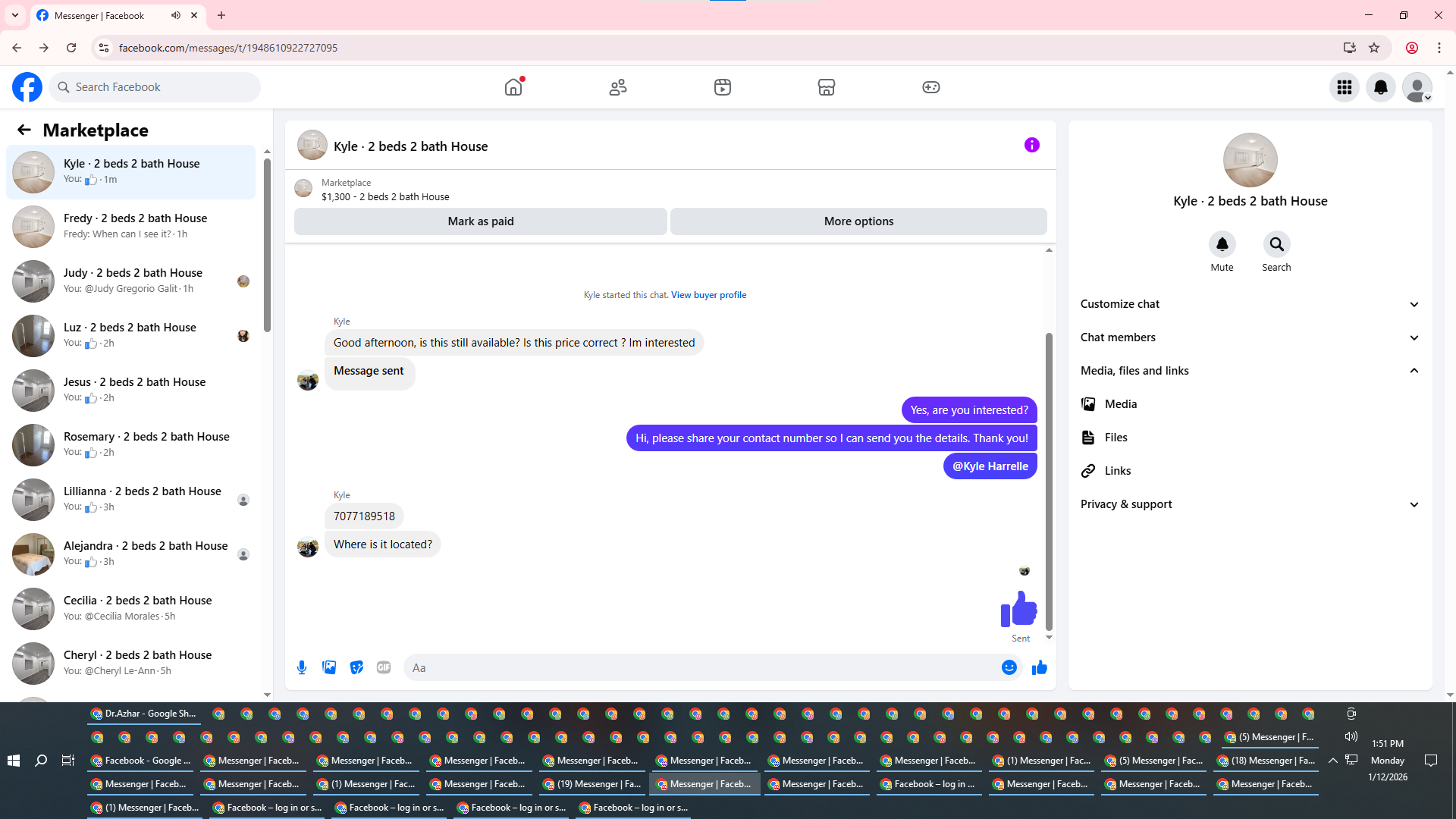1456x819 pixels.
Task: Select the Files entry in sidebar
Action: 1116,438
